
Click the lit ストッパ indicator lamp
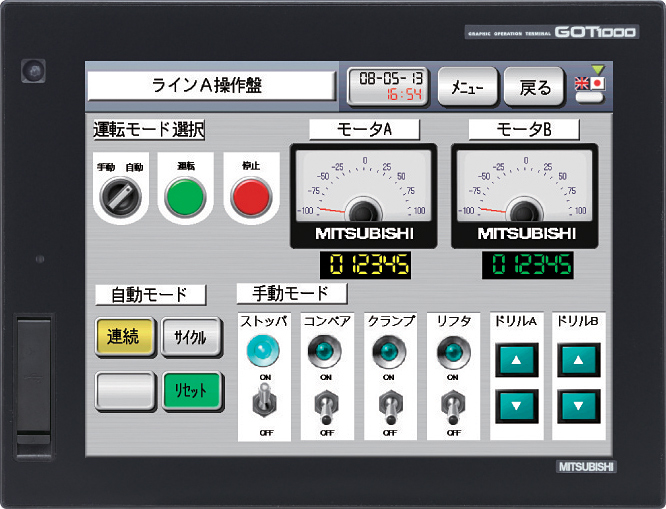click(x=263, y=350)
